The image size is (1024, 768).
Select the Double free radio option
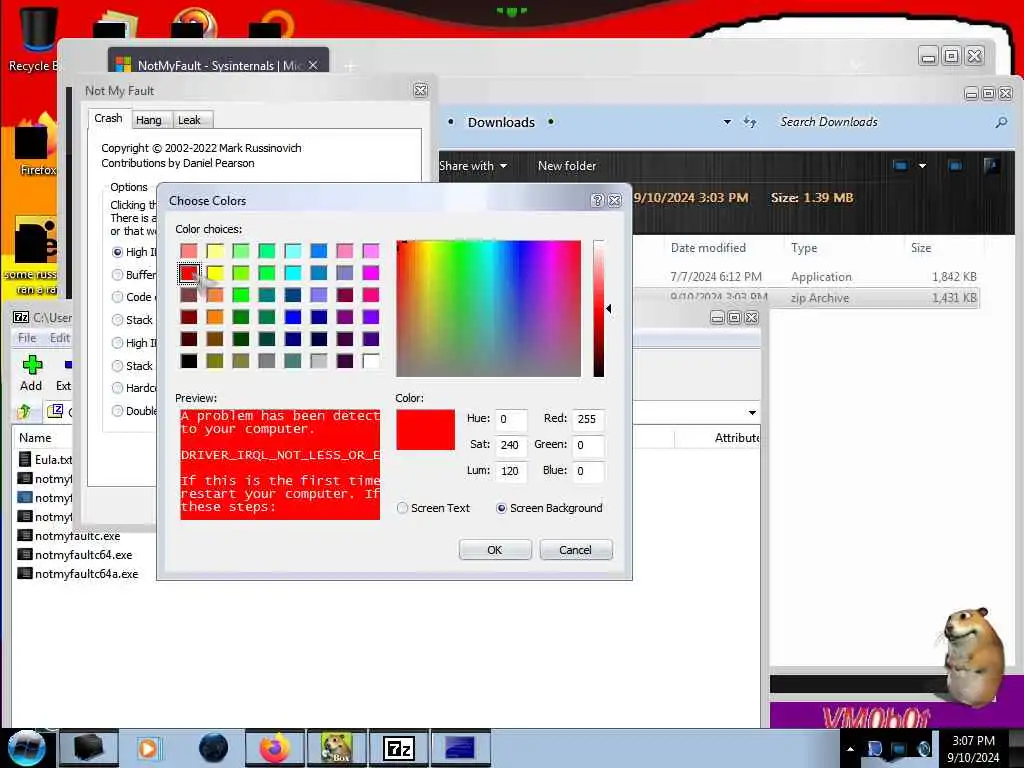tap(118, 411)
